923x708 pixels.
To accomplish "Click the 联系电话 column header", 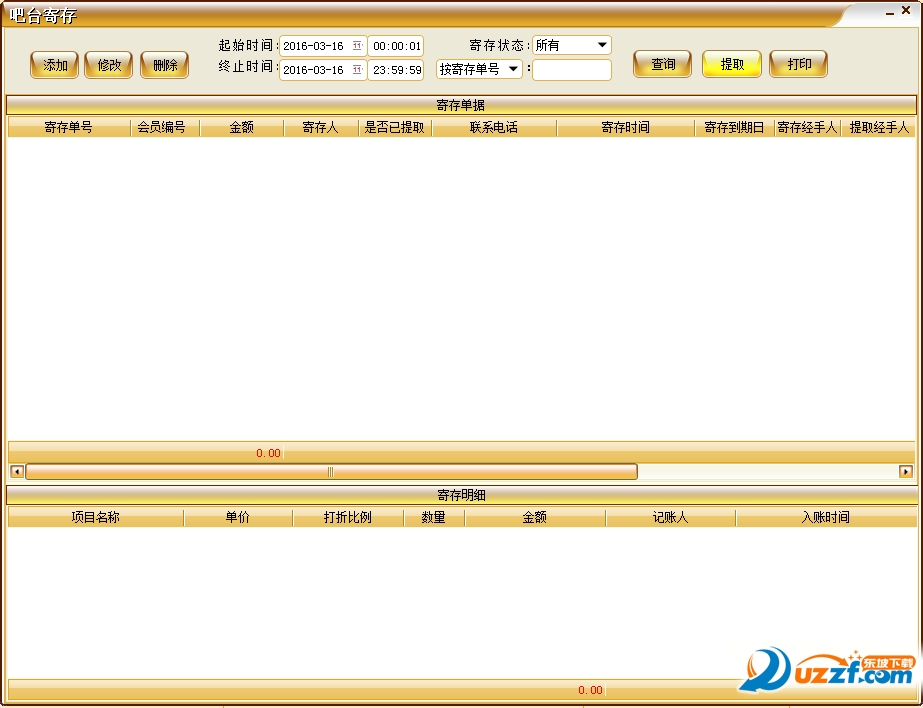I will [493, 127].
